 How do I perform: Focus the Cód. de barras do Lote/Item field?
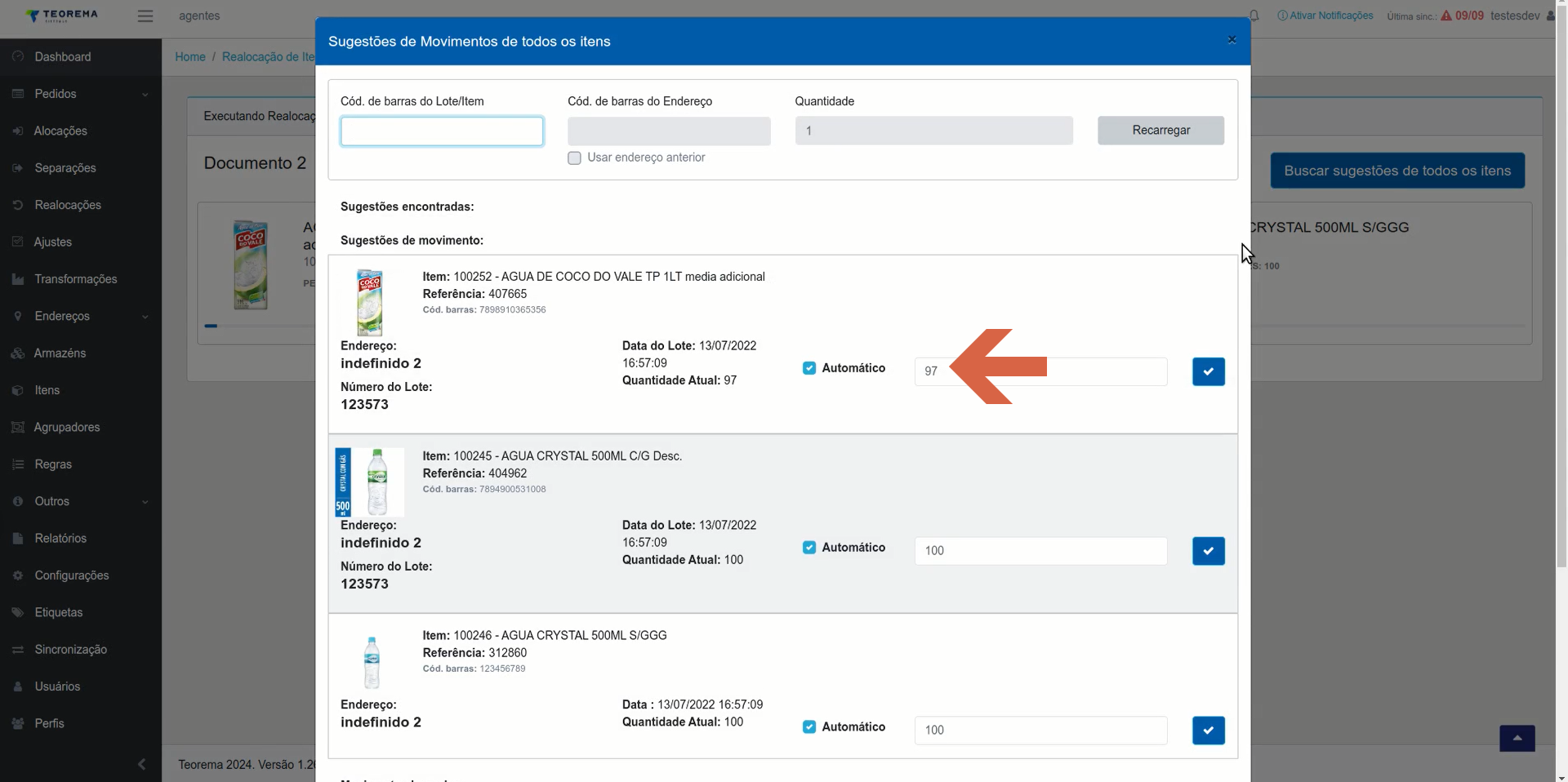point(442,131)
